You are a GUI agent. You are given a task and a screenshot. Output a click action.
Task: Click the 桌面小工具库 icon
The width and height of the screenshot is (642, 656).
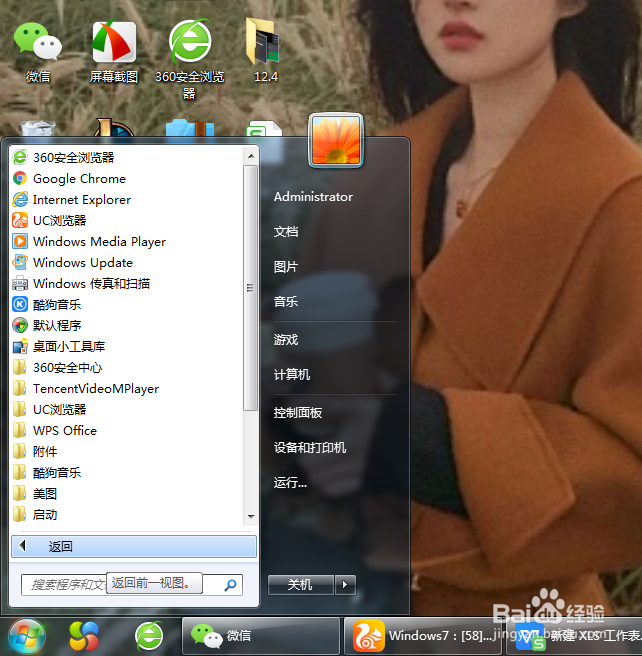coord(20,346)
